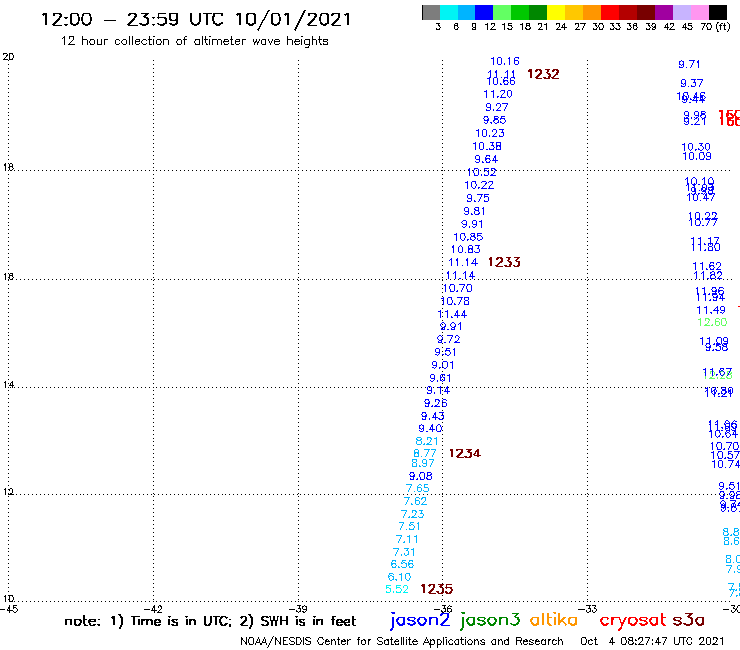Click the gray swatch in the color scale

pyautogui.click(x=431, y=12)
